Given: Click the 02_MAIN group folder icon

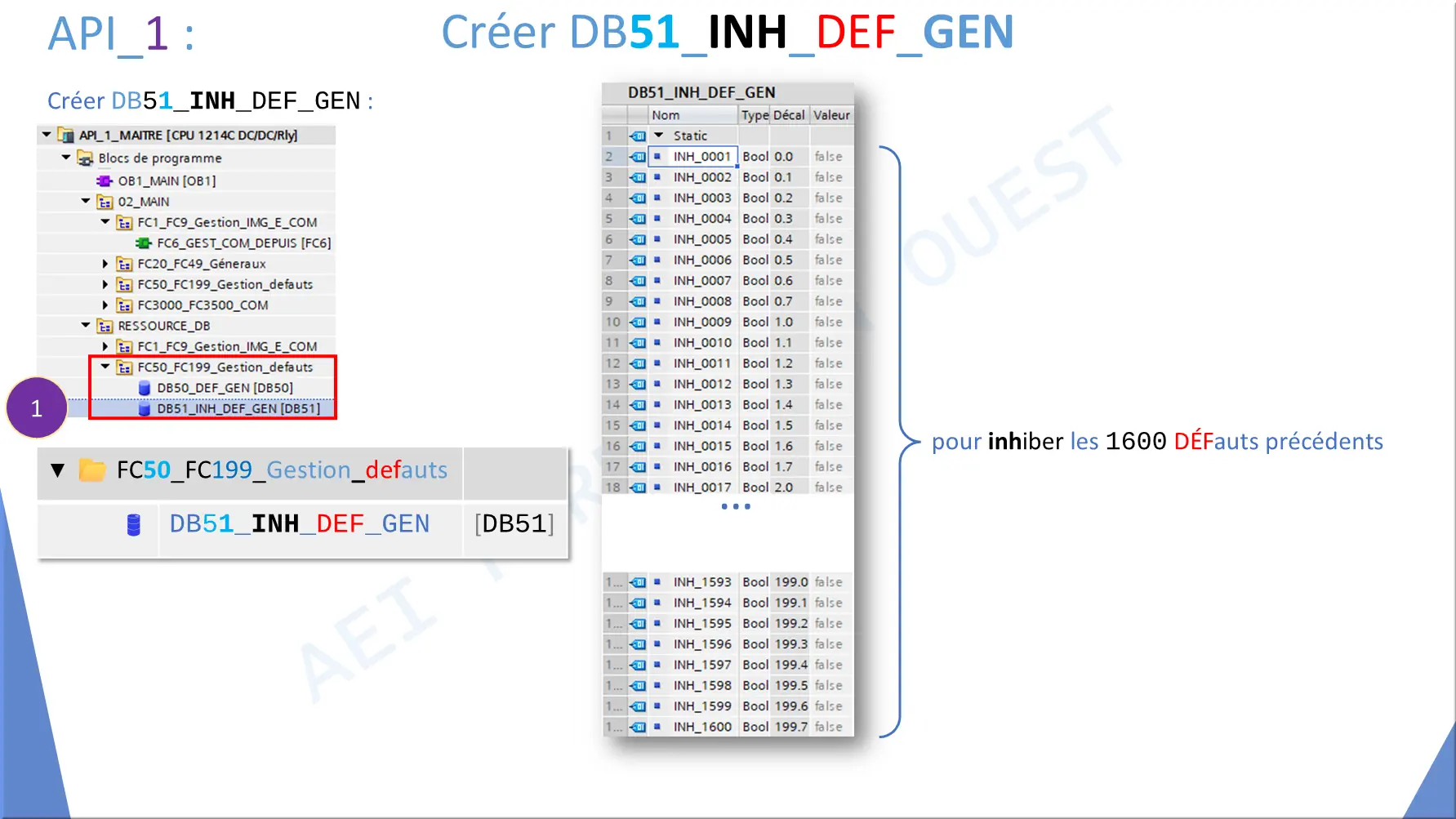Looking at the screenshot, I should point(105,202).
